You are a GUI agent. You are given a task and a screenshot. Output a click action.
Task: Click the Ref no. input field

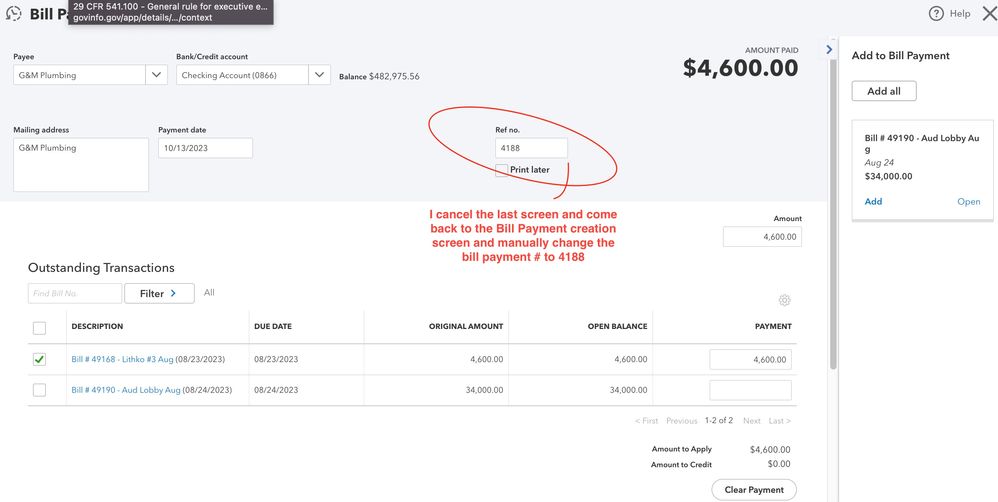coord(531,148)
